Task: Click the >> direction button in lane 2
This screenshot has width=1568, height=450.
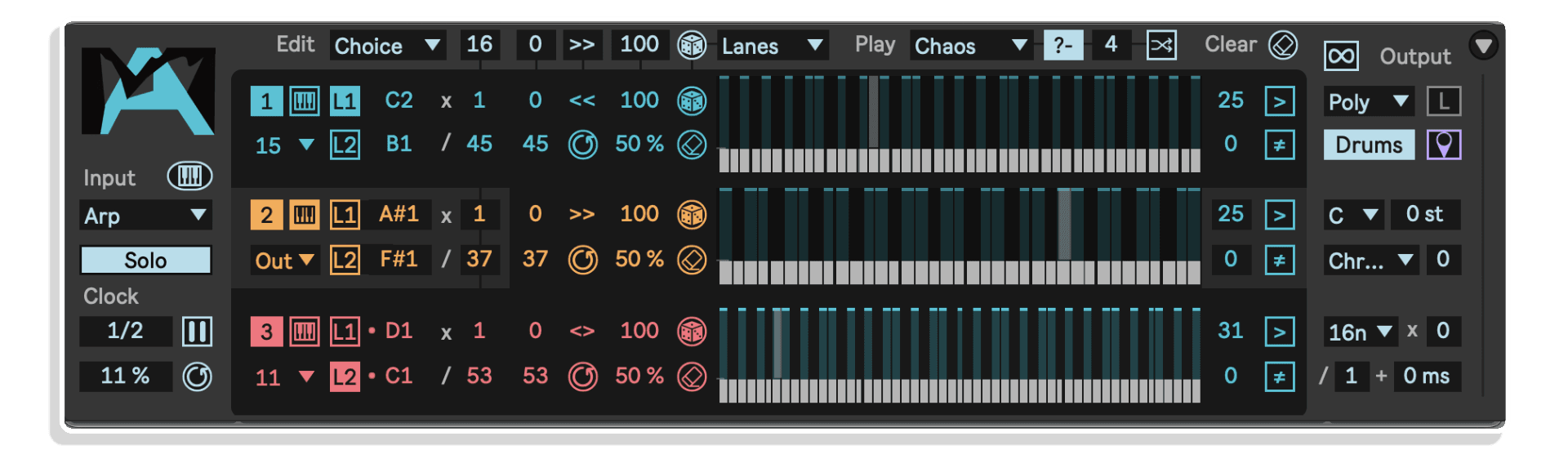Action: [581, 215]
